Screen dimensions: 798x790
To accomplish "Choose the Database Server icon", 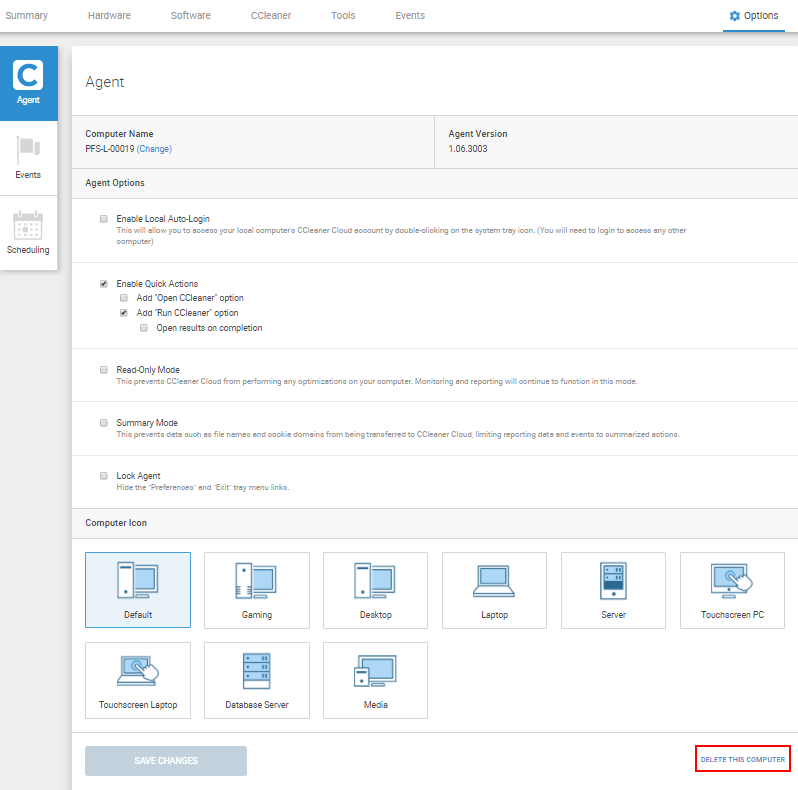I will click(256, 680).
